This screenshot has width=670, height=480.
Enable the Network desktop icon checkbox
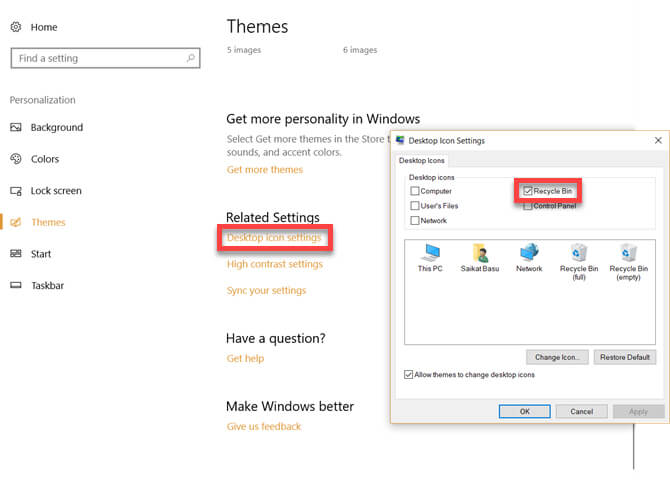point(414,221)
